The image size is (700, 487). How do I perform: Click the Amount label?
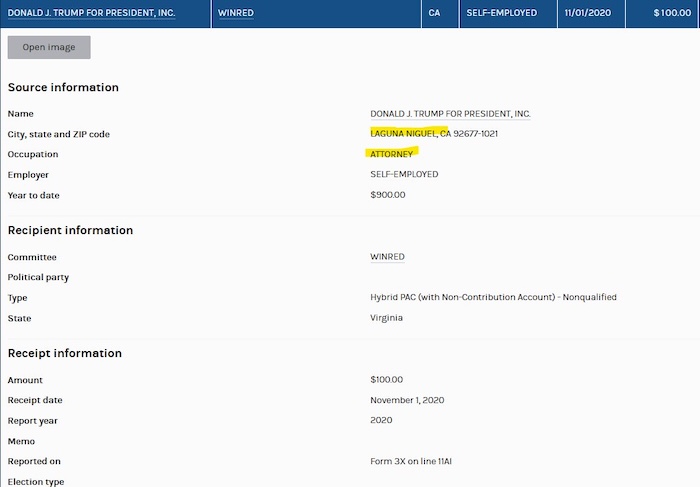pyautogui.click(x=25, y=380)
